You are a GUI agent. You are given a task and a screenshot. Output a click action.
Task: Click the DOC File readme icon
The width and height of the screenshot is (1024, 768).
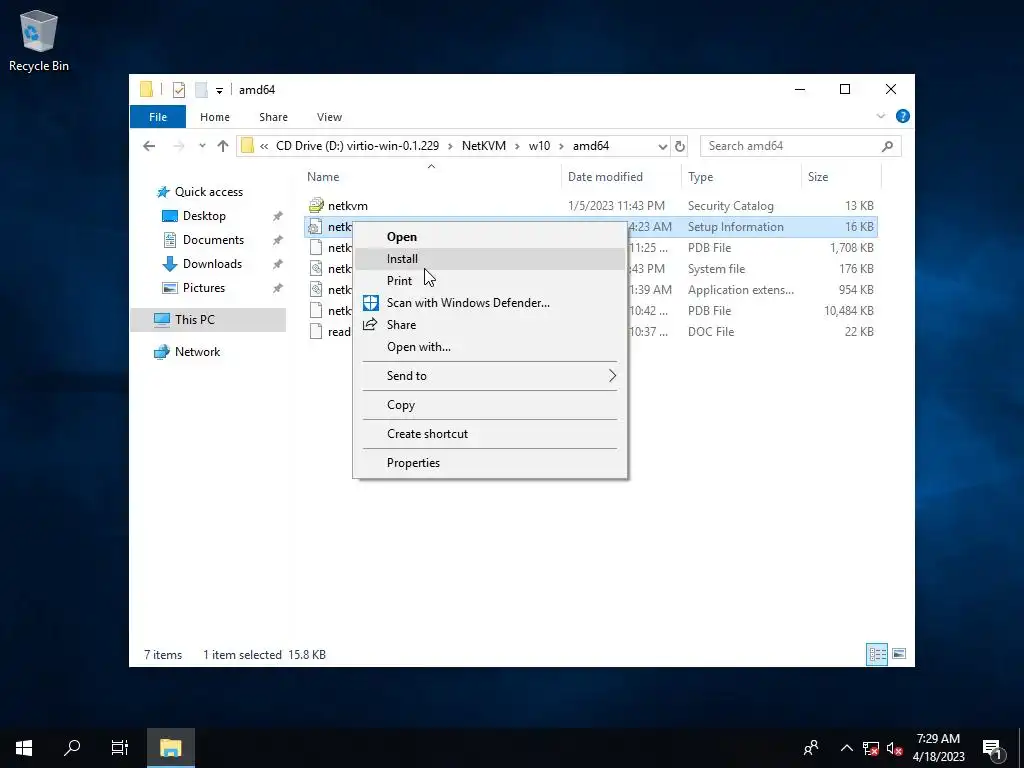(x=315, y=331)
